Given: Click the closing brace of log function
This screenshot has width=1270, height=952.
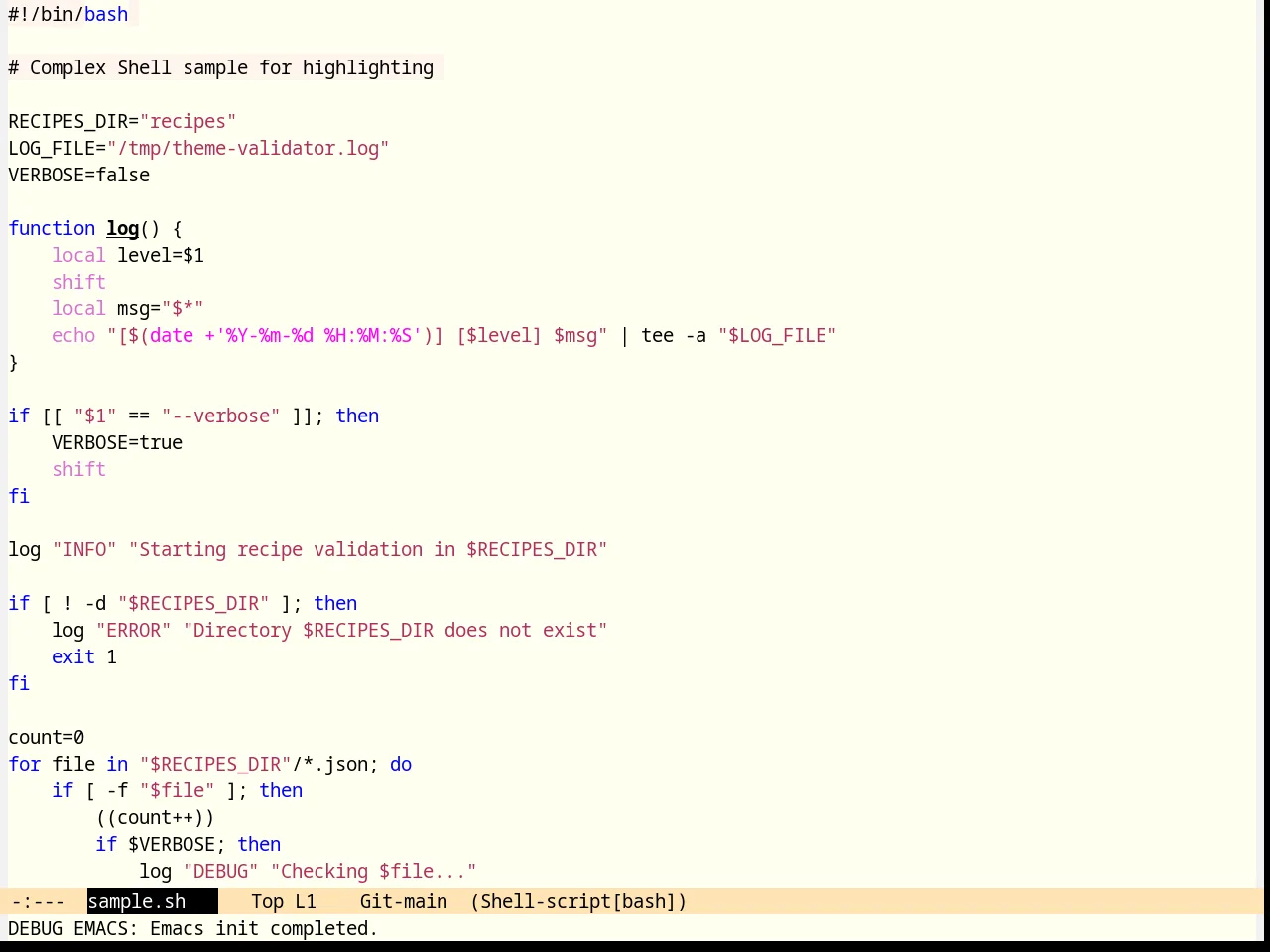Looking at the screenshot, I should pos(14,362).
